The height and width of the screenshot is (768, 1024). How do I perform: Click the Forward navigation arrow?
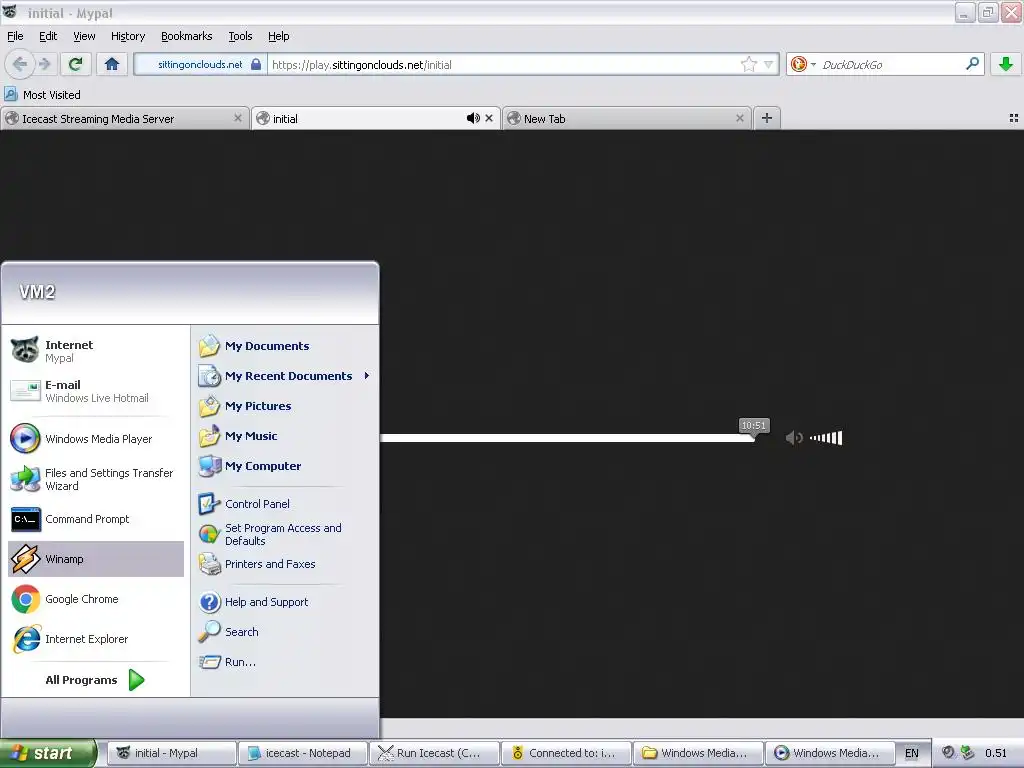44,64
